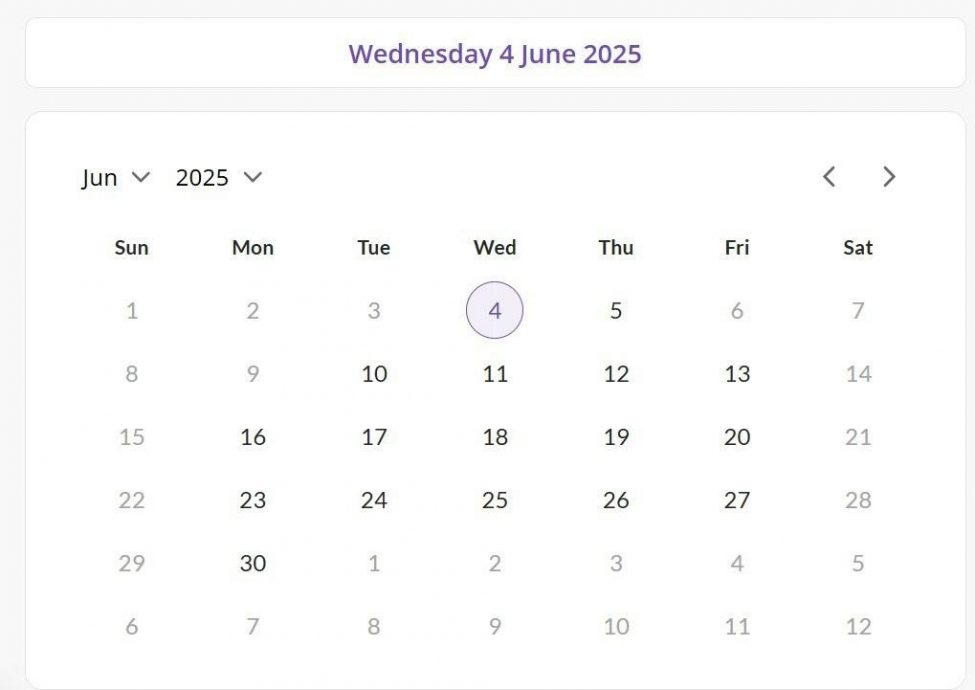Image resolution: width=975 pixels, height=690 pixels.
Task: Choose Monday 23 June
Action: pyautogui.click(x=252, y=500)
